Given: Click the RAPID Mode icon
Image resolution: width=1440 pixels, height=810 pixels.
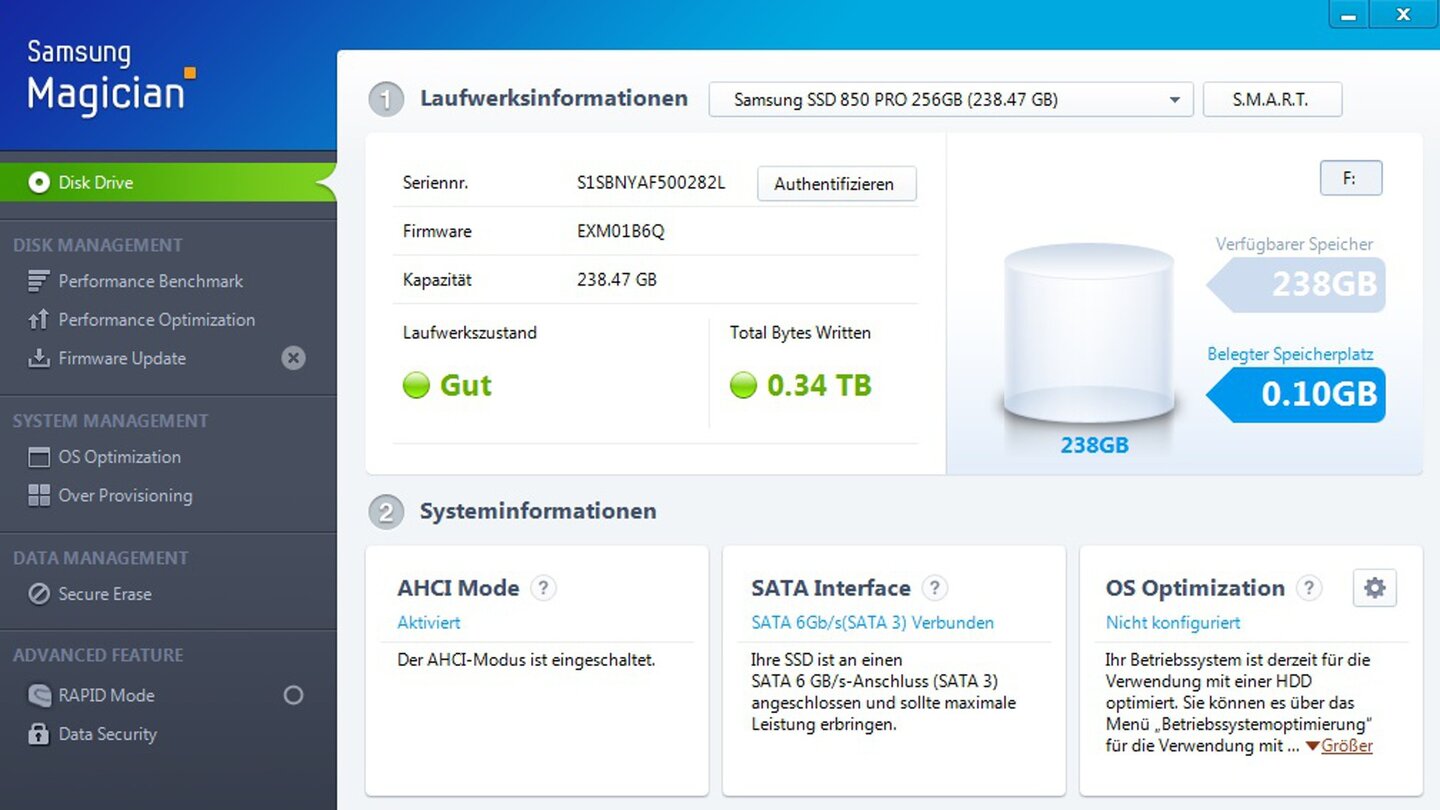Looking at the screenshot, I should click(39, 695).
